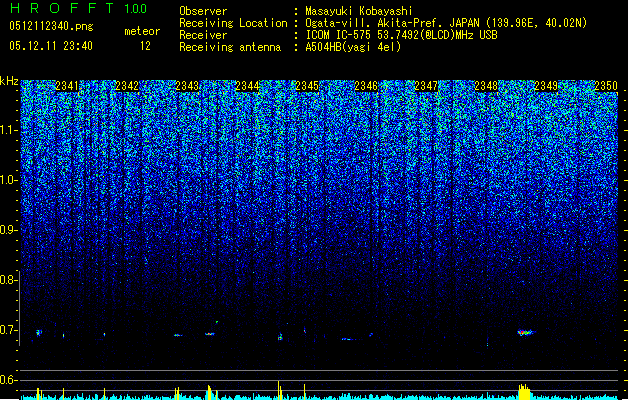Click Ogata-vill. Akita-Pref. JAPAN location text
The image size is (629, 400).
[446, 23]
